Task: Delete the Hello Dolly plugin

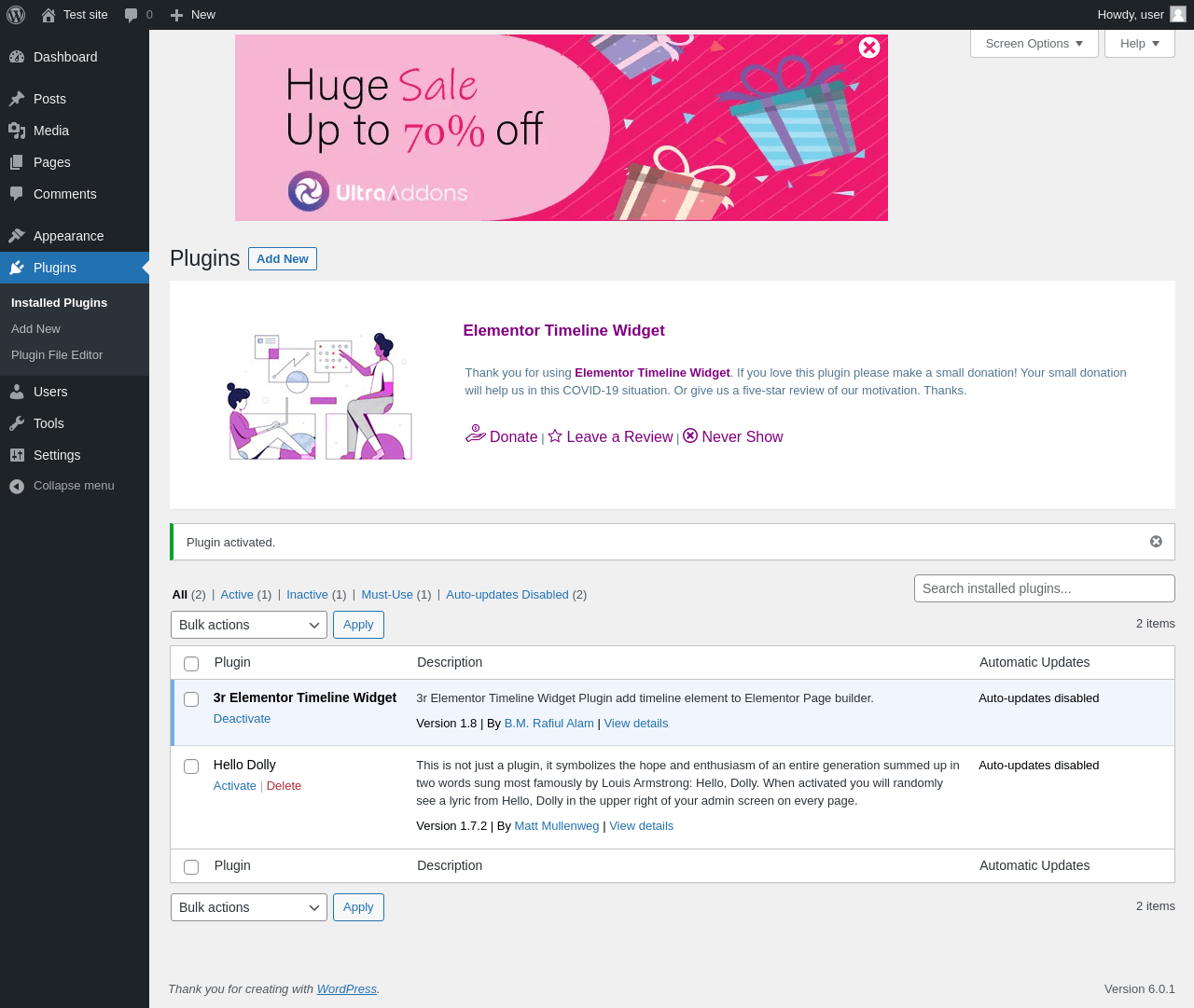Action: tap(284, 786)
